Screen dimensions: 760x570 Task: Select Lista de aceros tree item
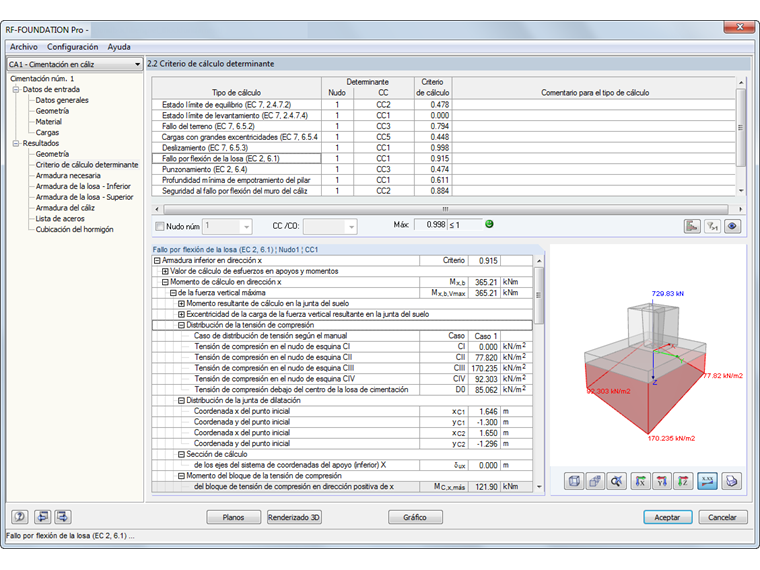click(60, 219)
